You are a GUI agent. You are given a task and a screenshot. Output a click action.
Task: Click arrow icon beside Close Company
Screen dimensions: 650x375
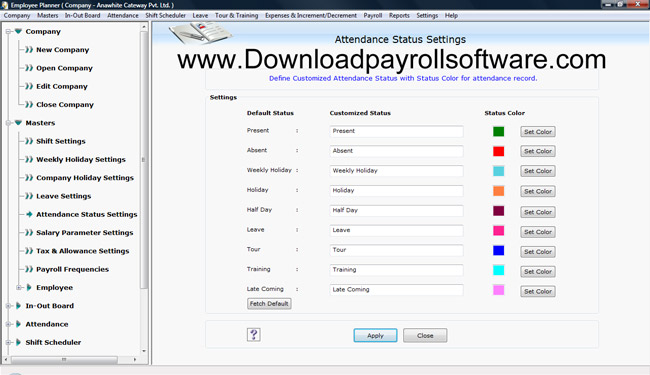click(29, 104)
